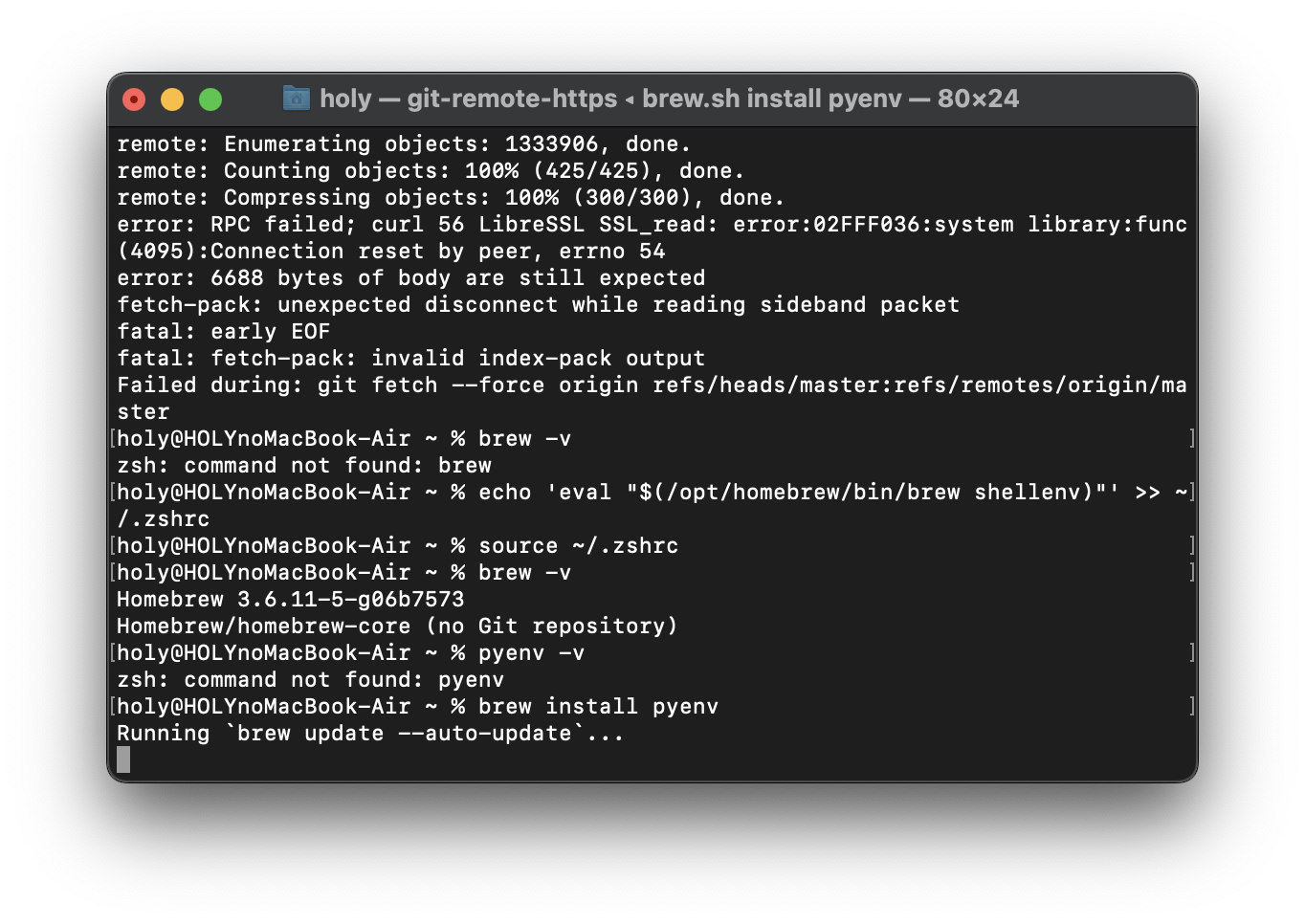
Task: Click the green full-screen traffic light button
Action: tap(210, 99)
